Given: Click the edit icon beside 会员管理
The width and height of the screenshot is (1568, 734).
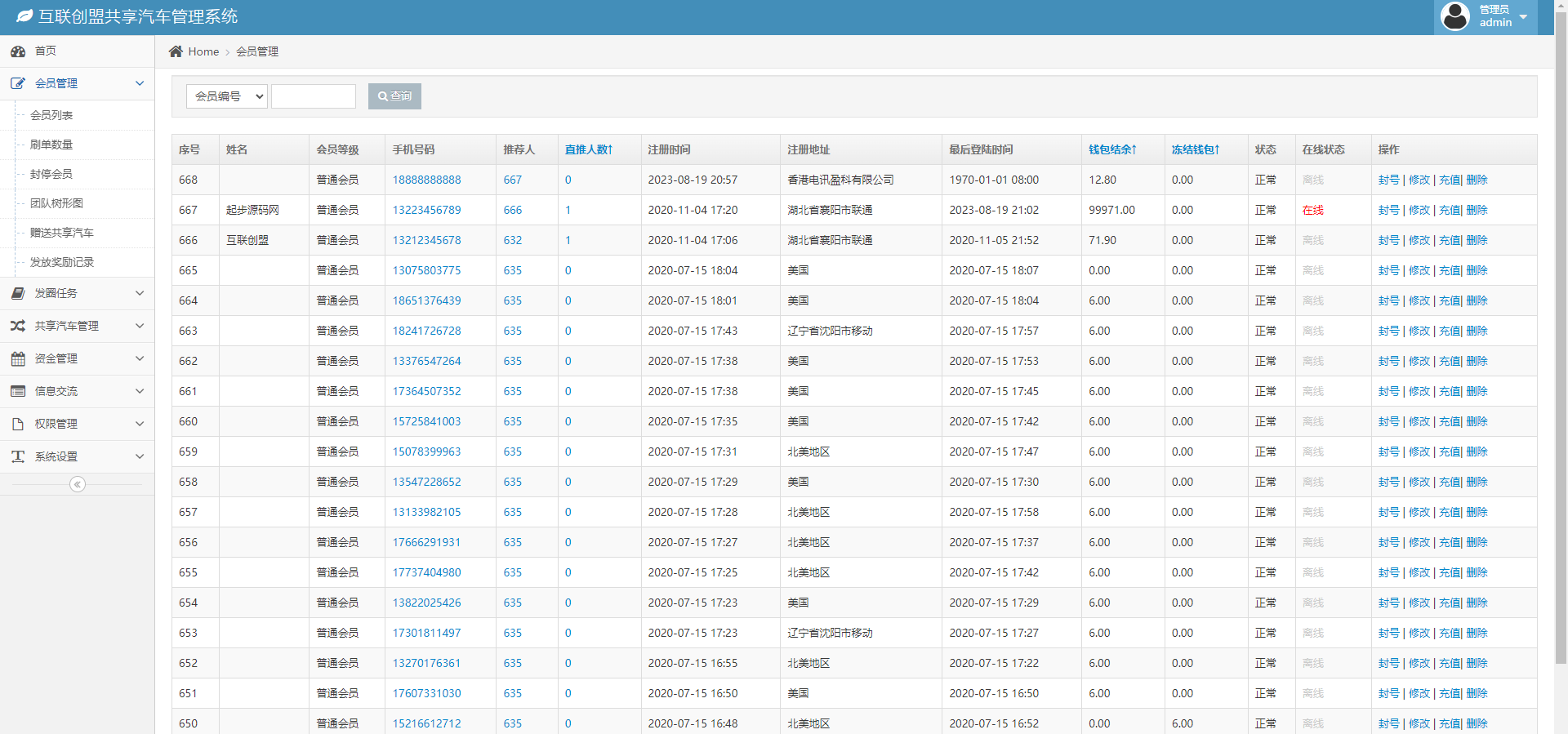Looking at the screenshot, I should click(18, 83).
